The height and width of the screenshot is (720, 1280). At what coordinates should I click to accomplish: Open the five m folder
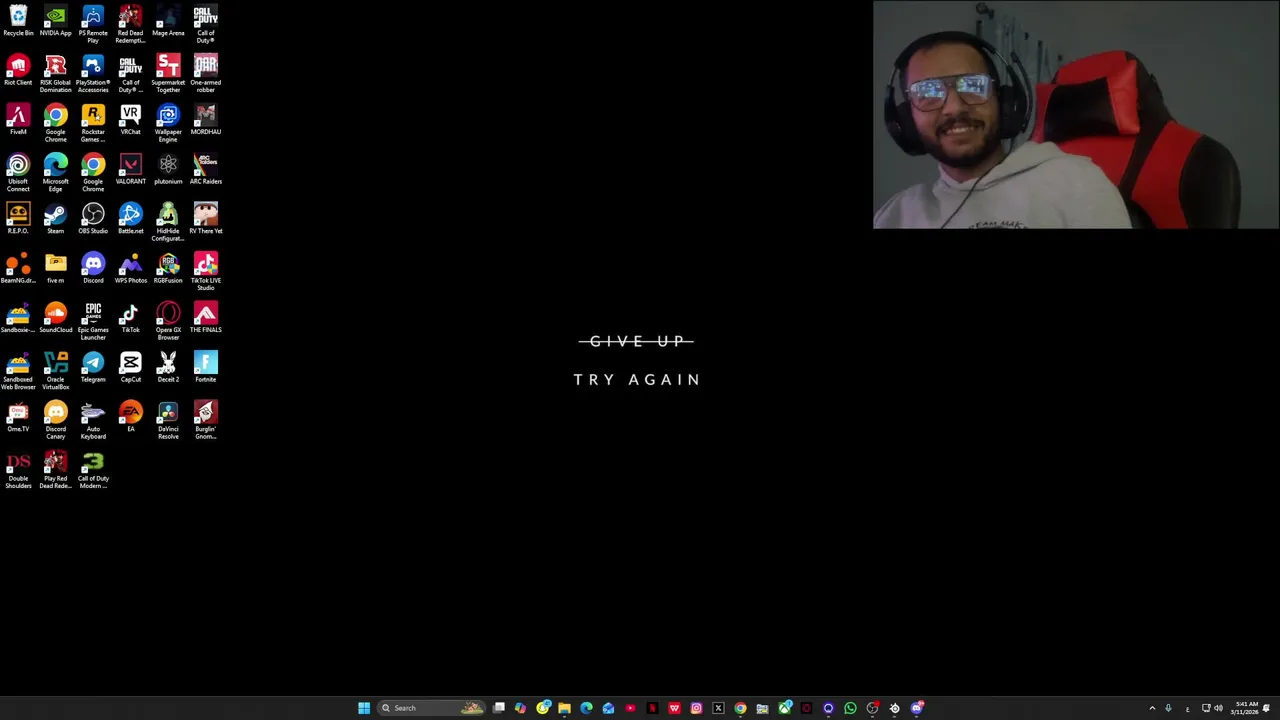pos(55,269)
